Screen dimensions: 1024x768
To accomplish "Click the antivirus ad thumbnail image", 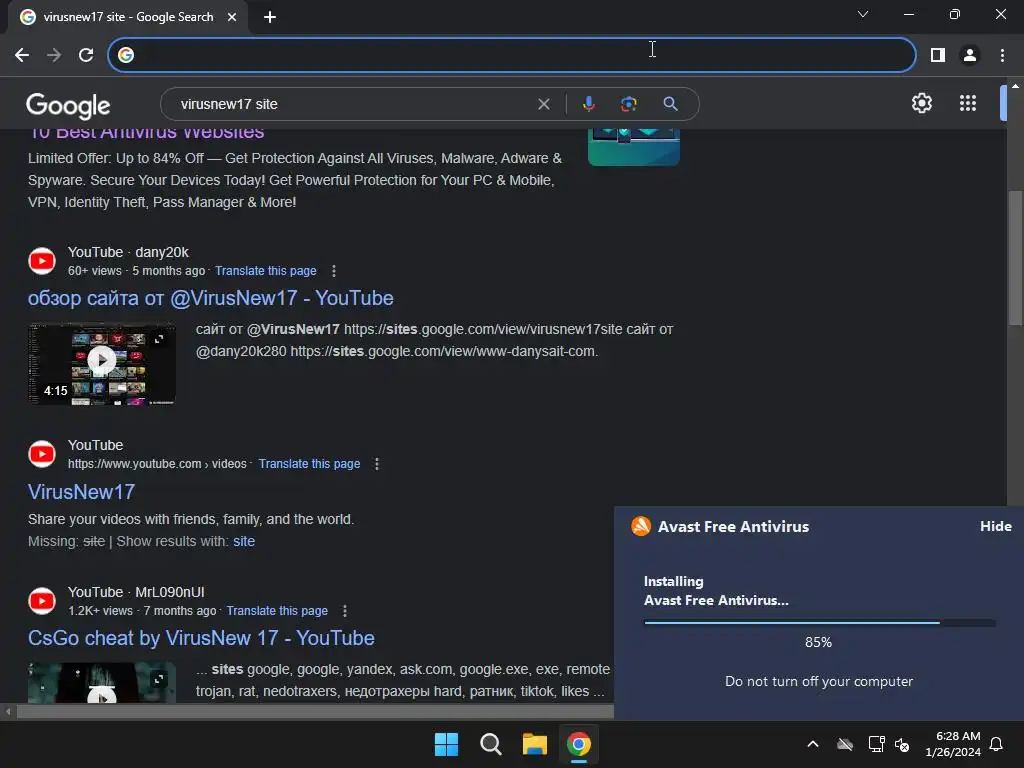I will [x=633, y=146].
